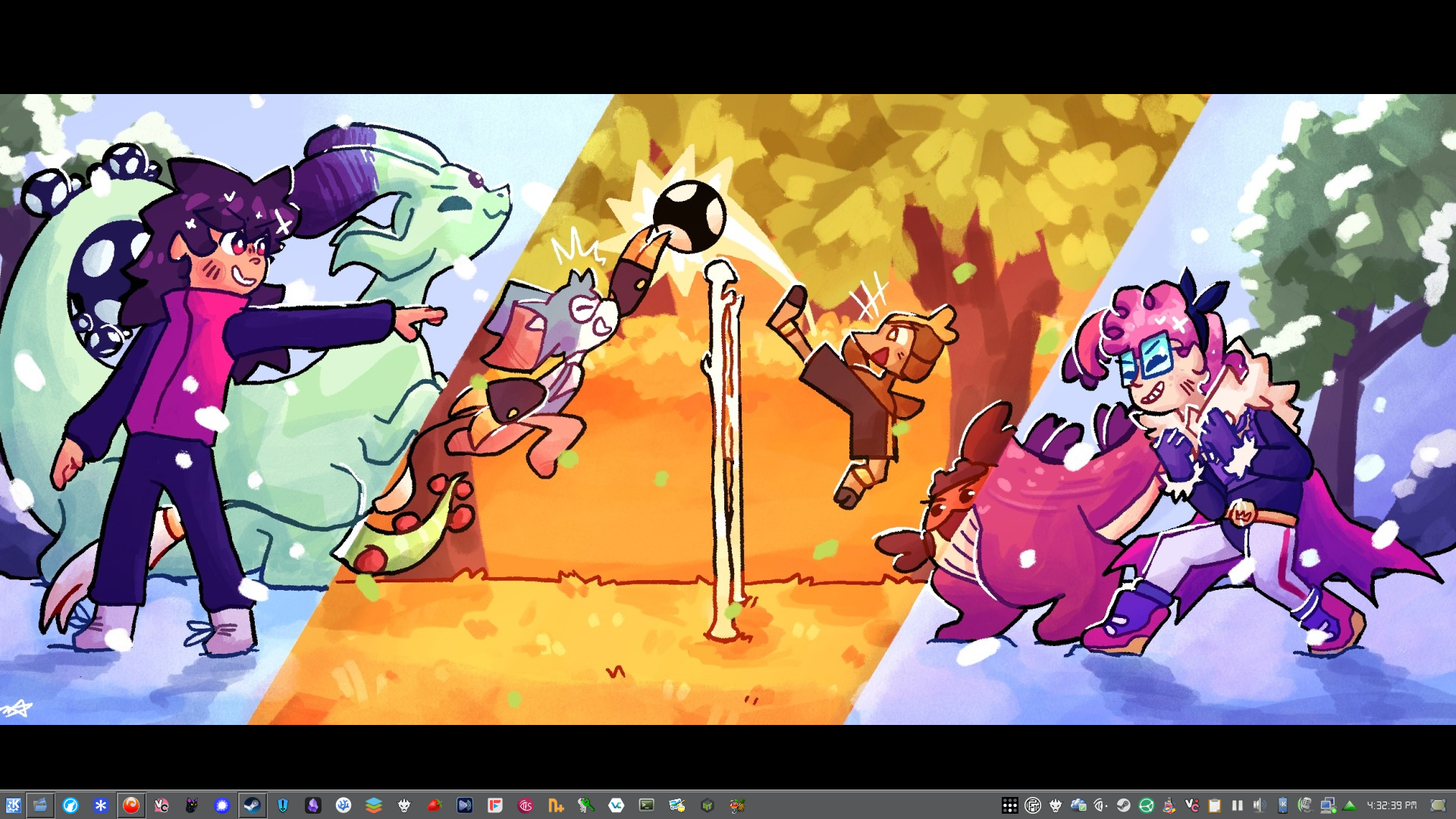Viewport: 1456px width, 819px height.
Task: Launch the white hexagon VC icon
Action: point(617,805)
